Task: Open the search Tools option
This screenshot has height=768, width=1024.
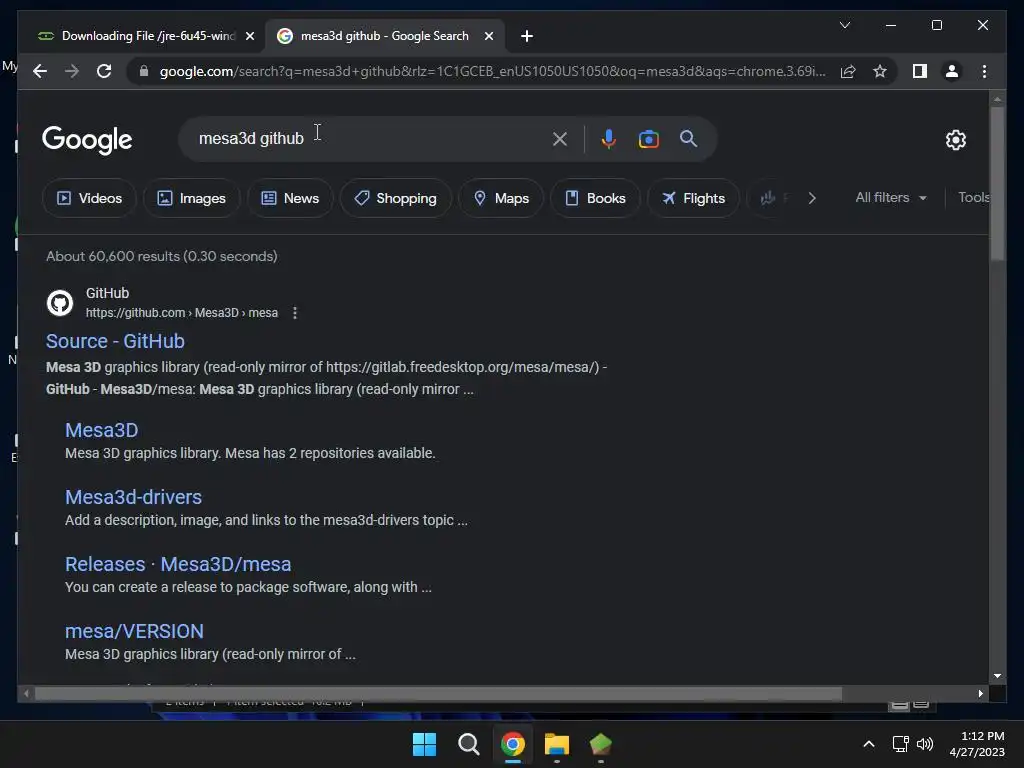Action: [x=973, y=197]
